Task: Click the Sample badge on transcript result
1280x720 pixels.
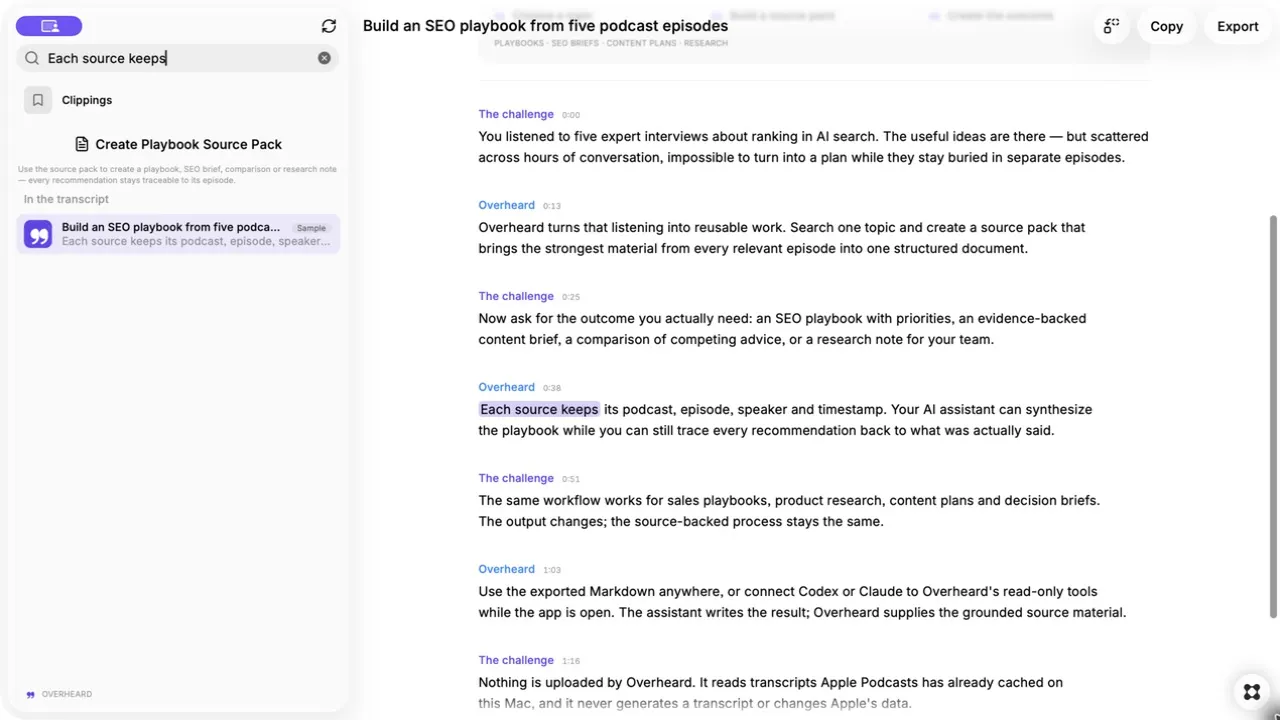Action: point(311,228)
